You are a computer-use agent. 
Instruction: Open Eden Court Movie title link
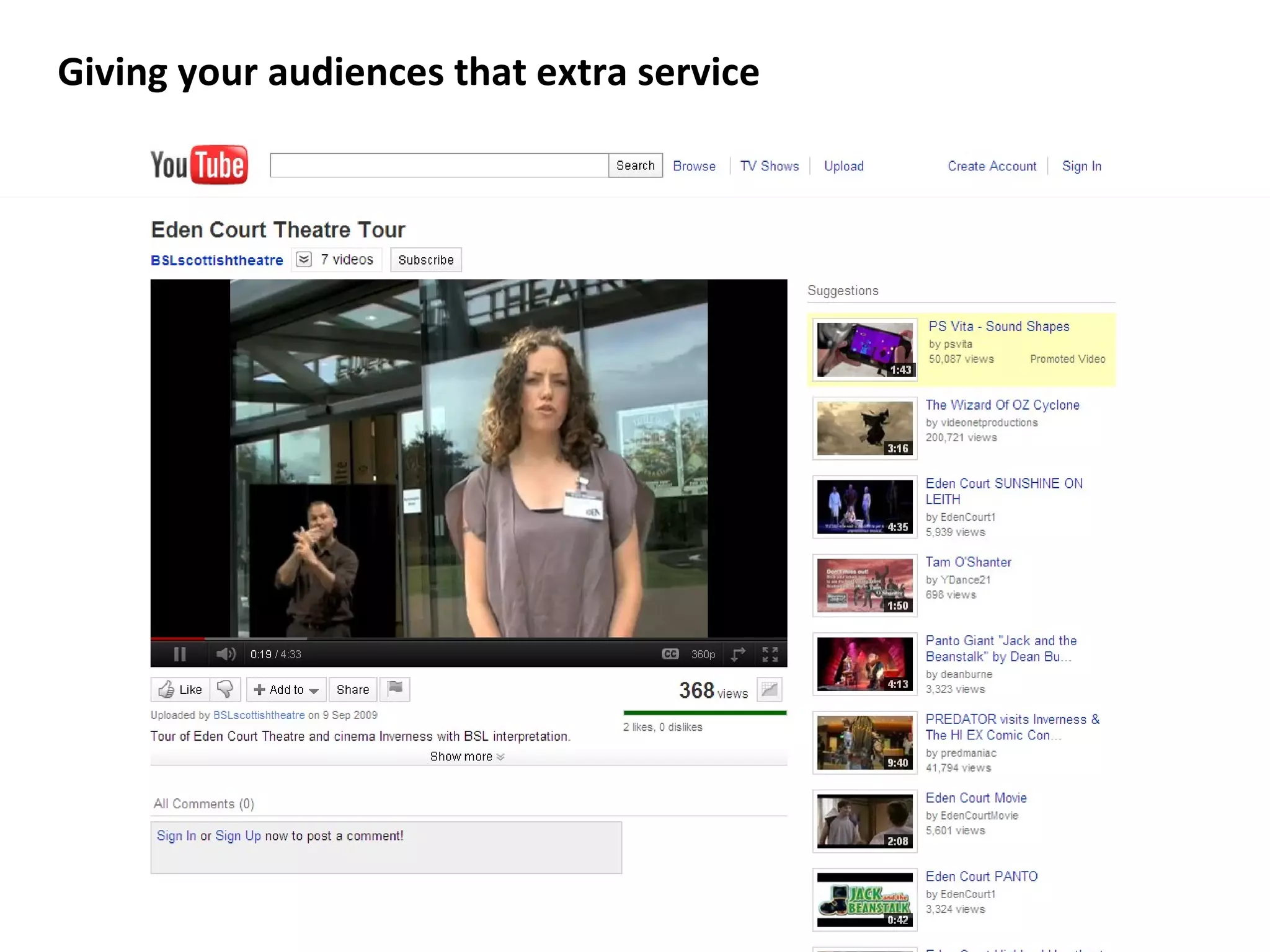[976, 798]
